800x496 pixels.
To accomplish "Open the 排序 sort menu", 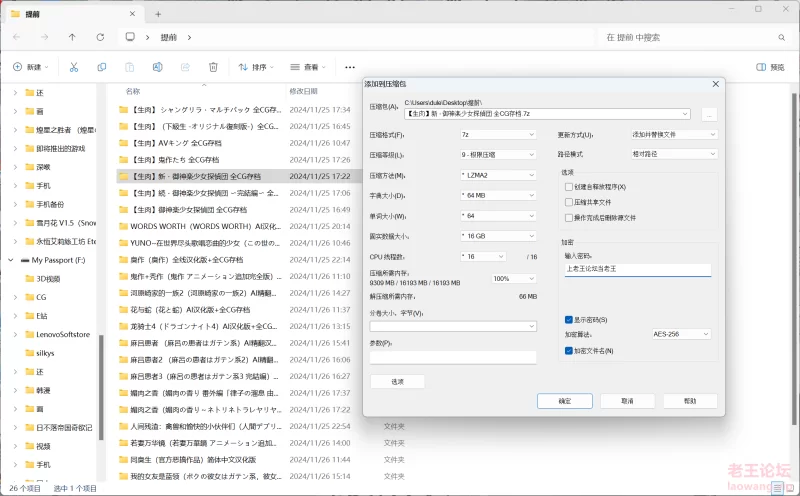I will [257, 67].
